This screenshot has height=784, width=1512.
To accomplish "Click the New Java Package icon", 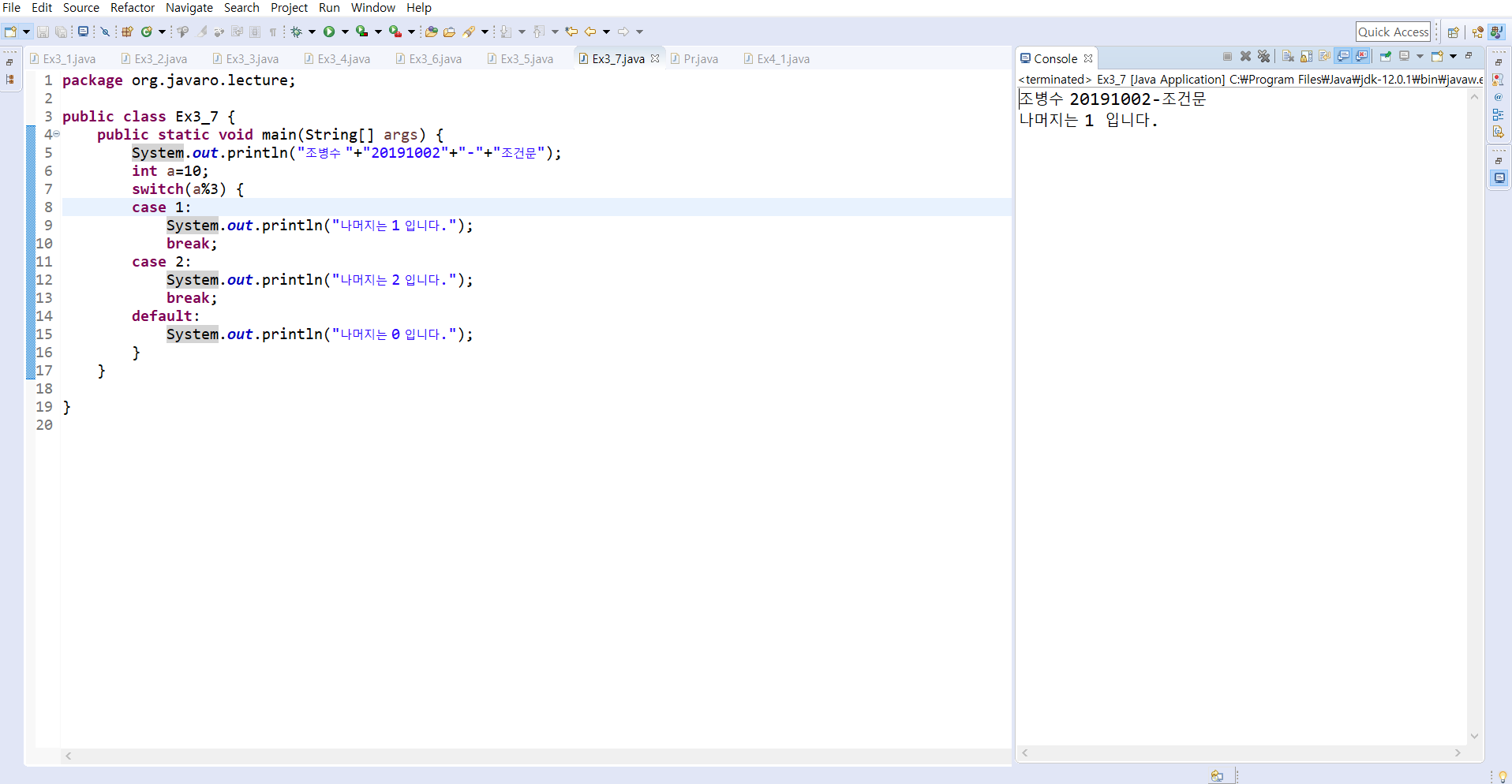I will pyautogui.click(x=127, y=32).
